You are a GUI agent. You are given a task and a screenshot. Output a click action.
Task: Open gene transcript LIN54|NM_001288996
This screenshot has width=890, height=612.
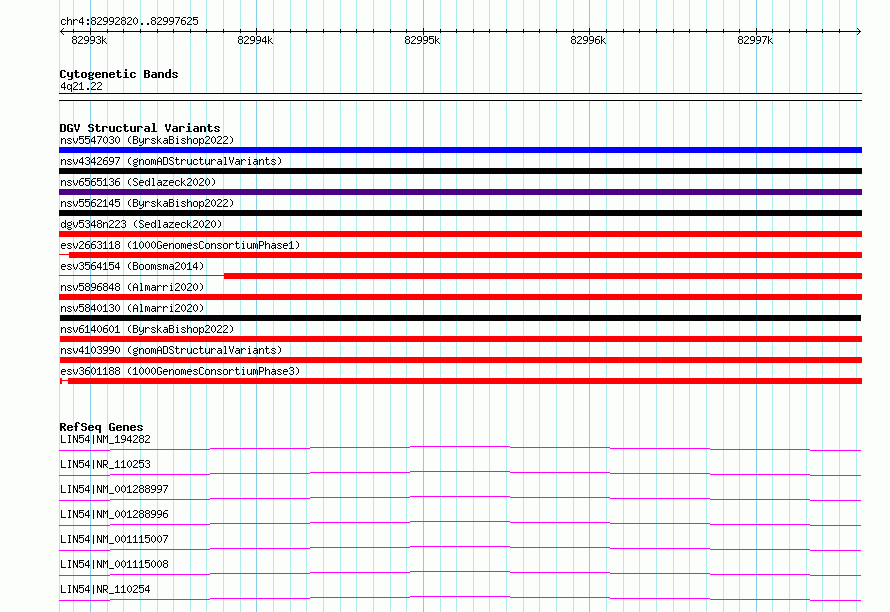point(114,514)
